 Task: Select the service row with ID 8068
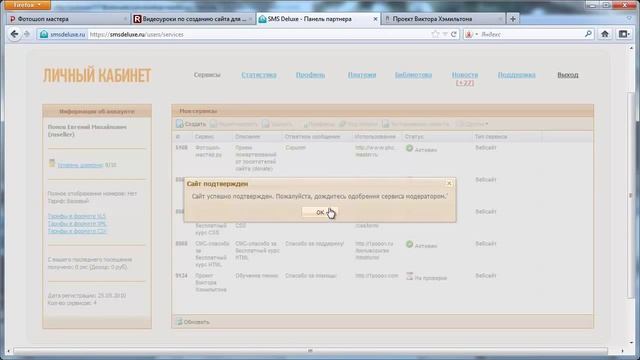382,253
